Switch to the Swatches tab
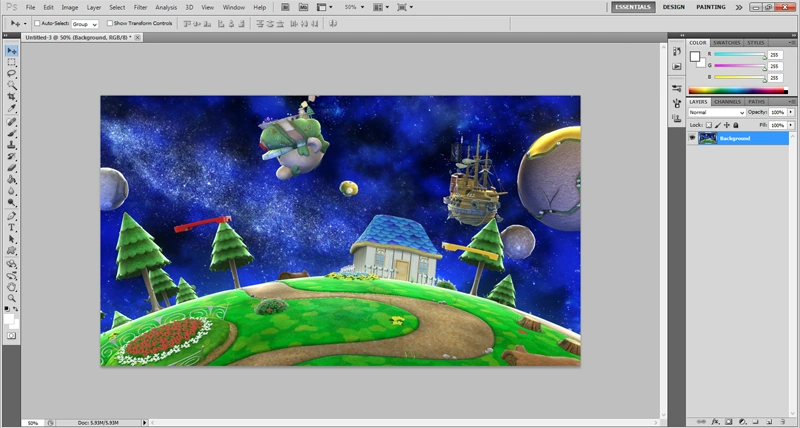800x428 pixels. pos(727,43)
